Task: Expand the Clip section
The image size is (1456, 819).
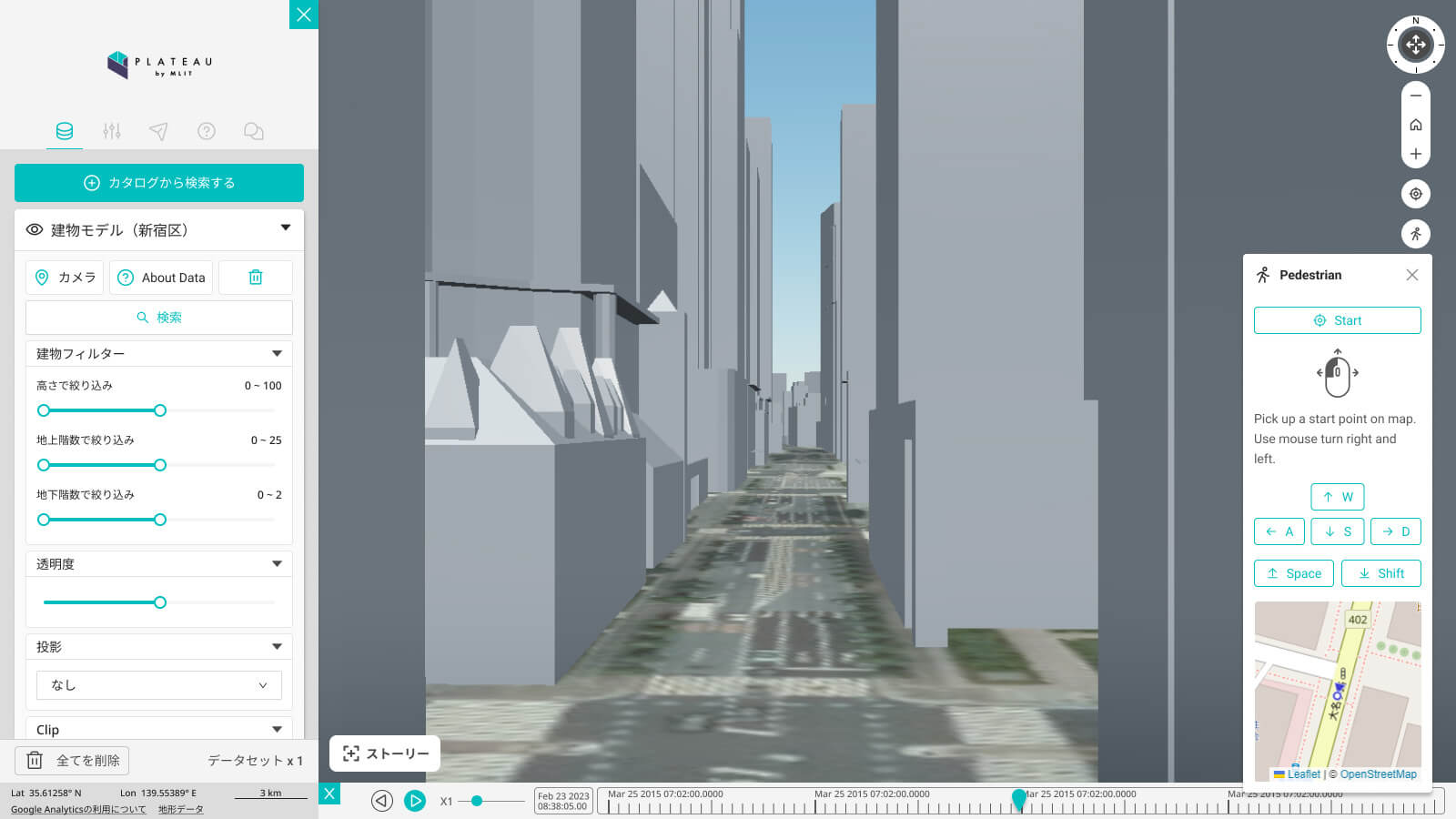Action: pos(277,729)
